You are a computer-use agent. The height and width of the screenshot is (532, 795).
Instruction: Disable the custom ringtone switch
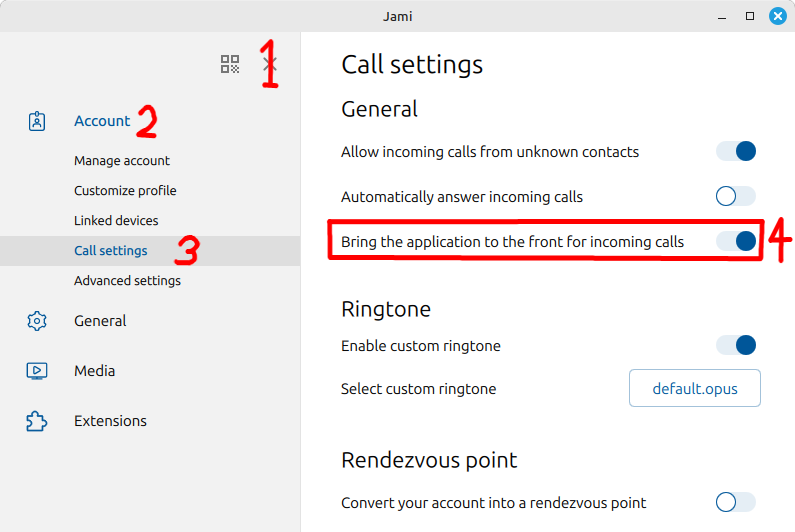pos(736,345)
